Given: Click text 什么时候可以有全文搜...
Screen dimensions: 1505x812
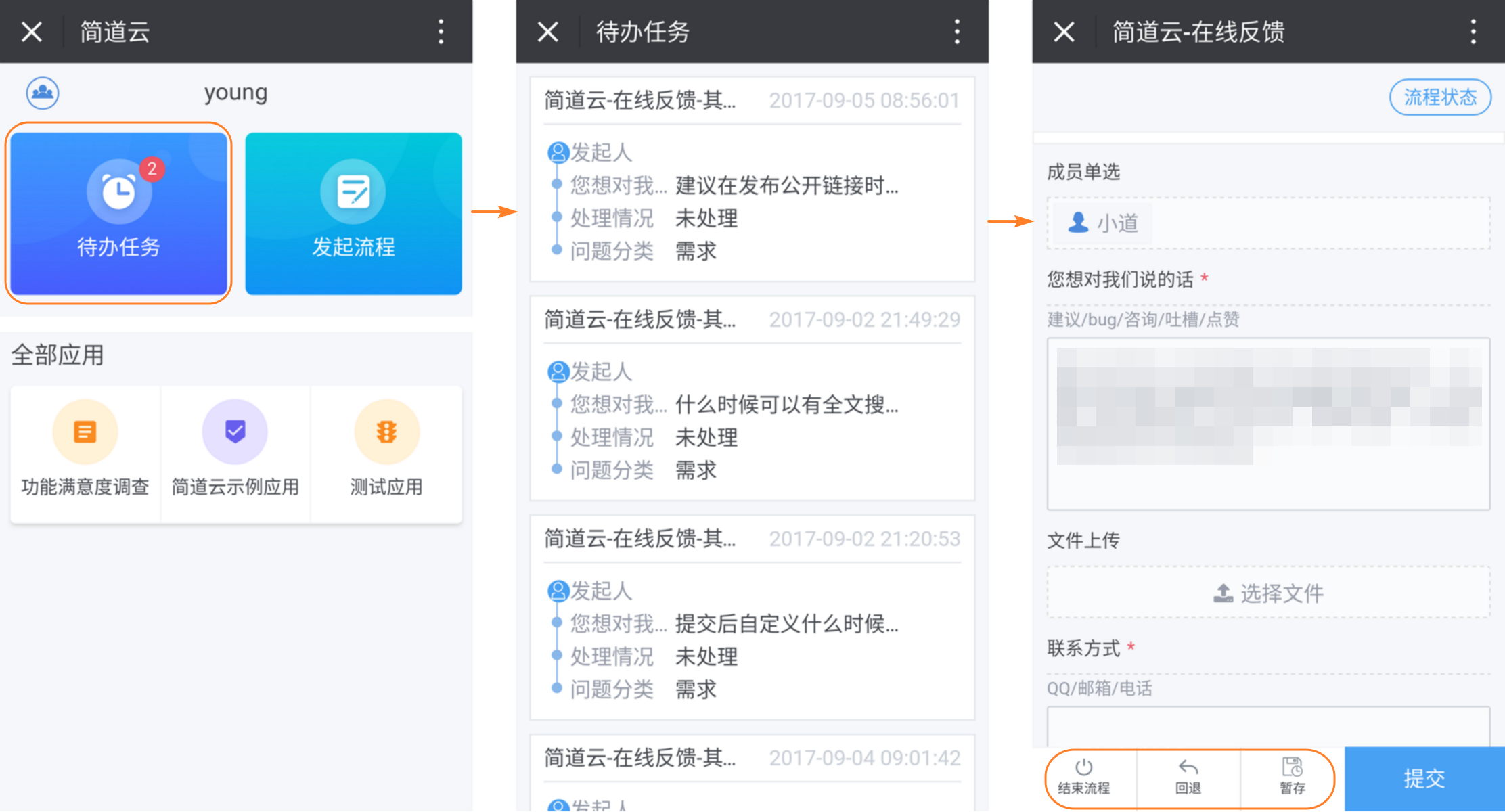Looking at the screenshot, I should [x=786, y=405].
